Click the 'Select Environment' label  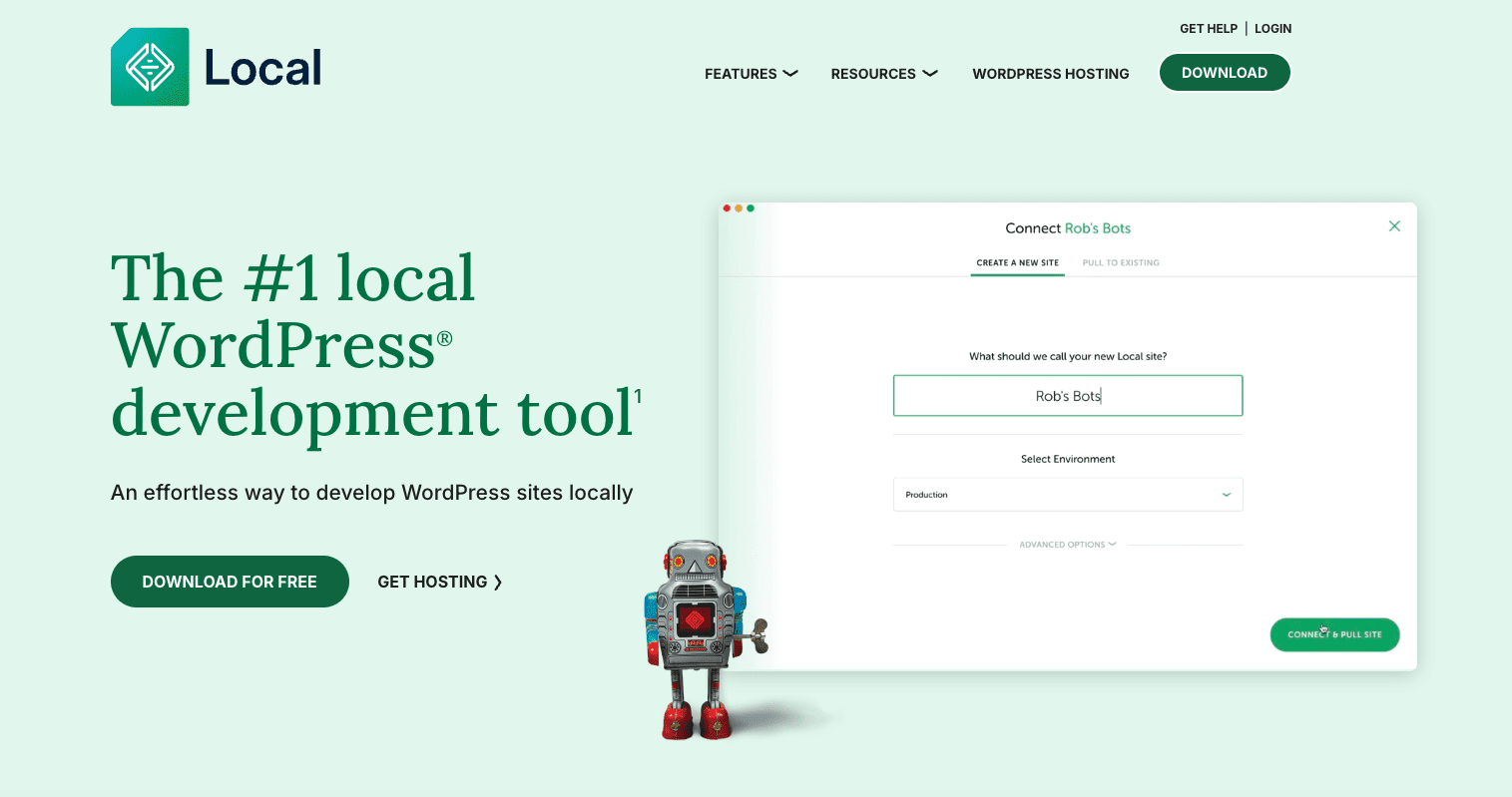[1068, 459]
